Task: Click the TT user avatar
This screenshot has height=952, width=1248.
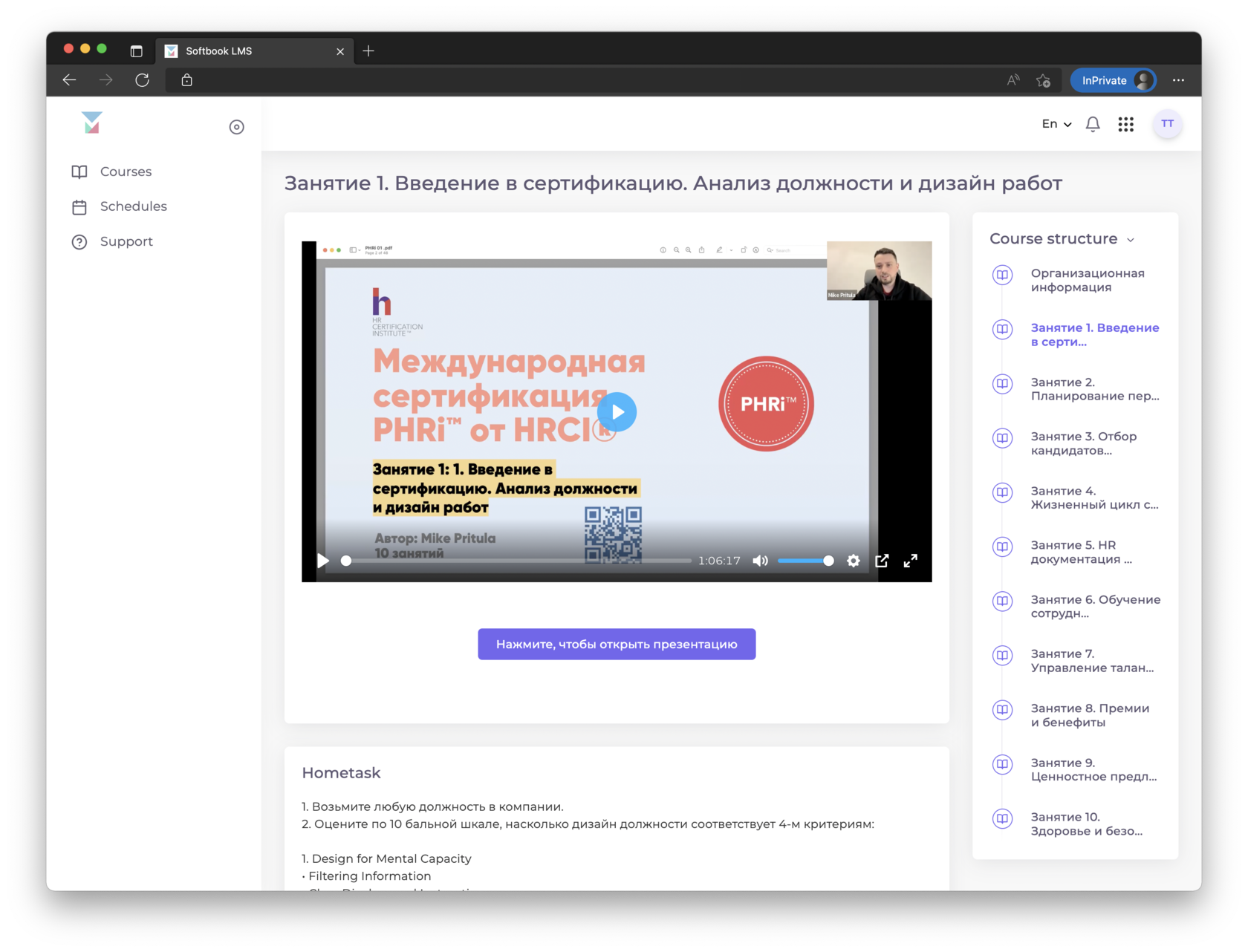Action: (x=1167, y=124)
